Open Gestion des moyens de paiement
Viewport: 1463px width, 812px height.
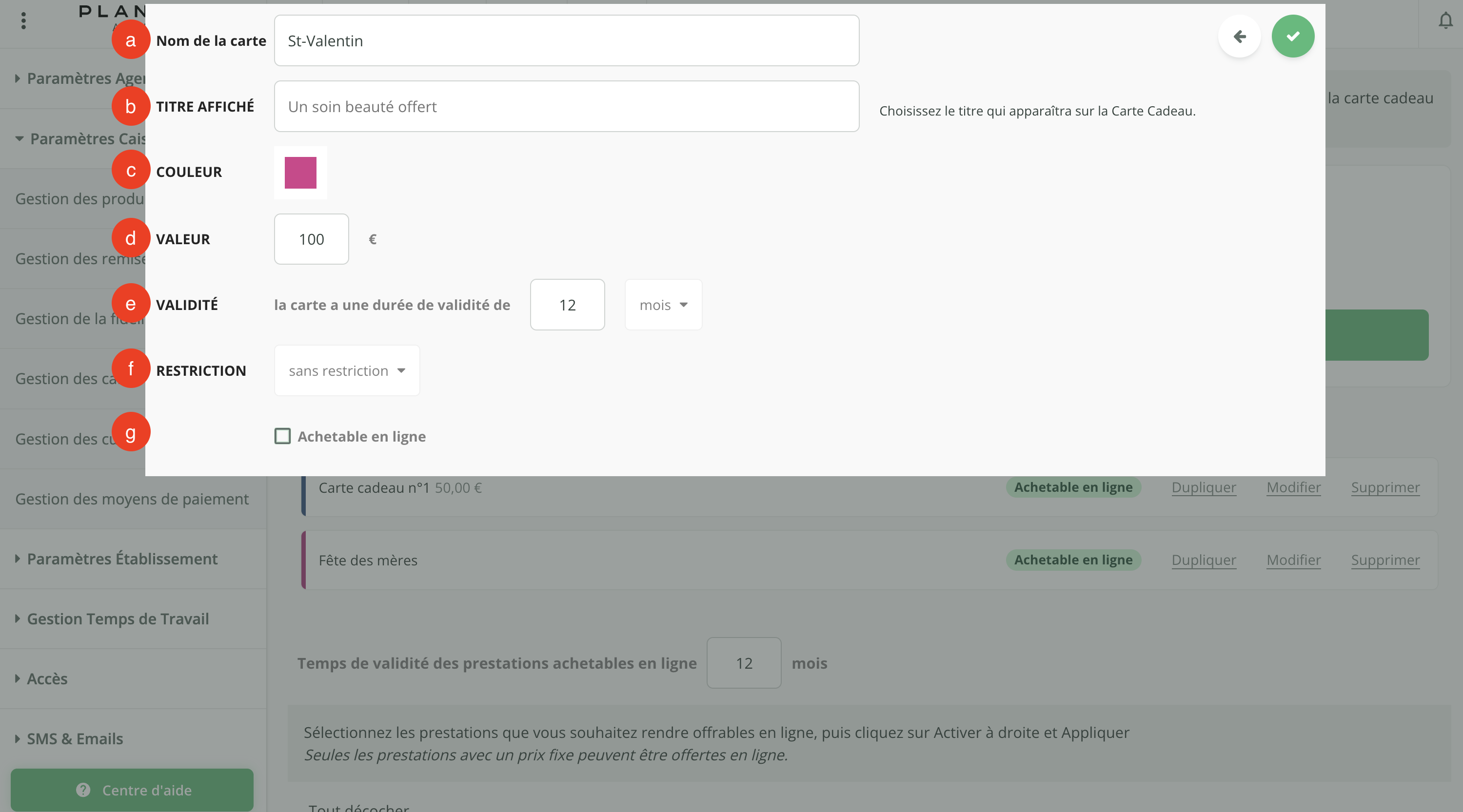pyautogui.click(x=132, y=499)
